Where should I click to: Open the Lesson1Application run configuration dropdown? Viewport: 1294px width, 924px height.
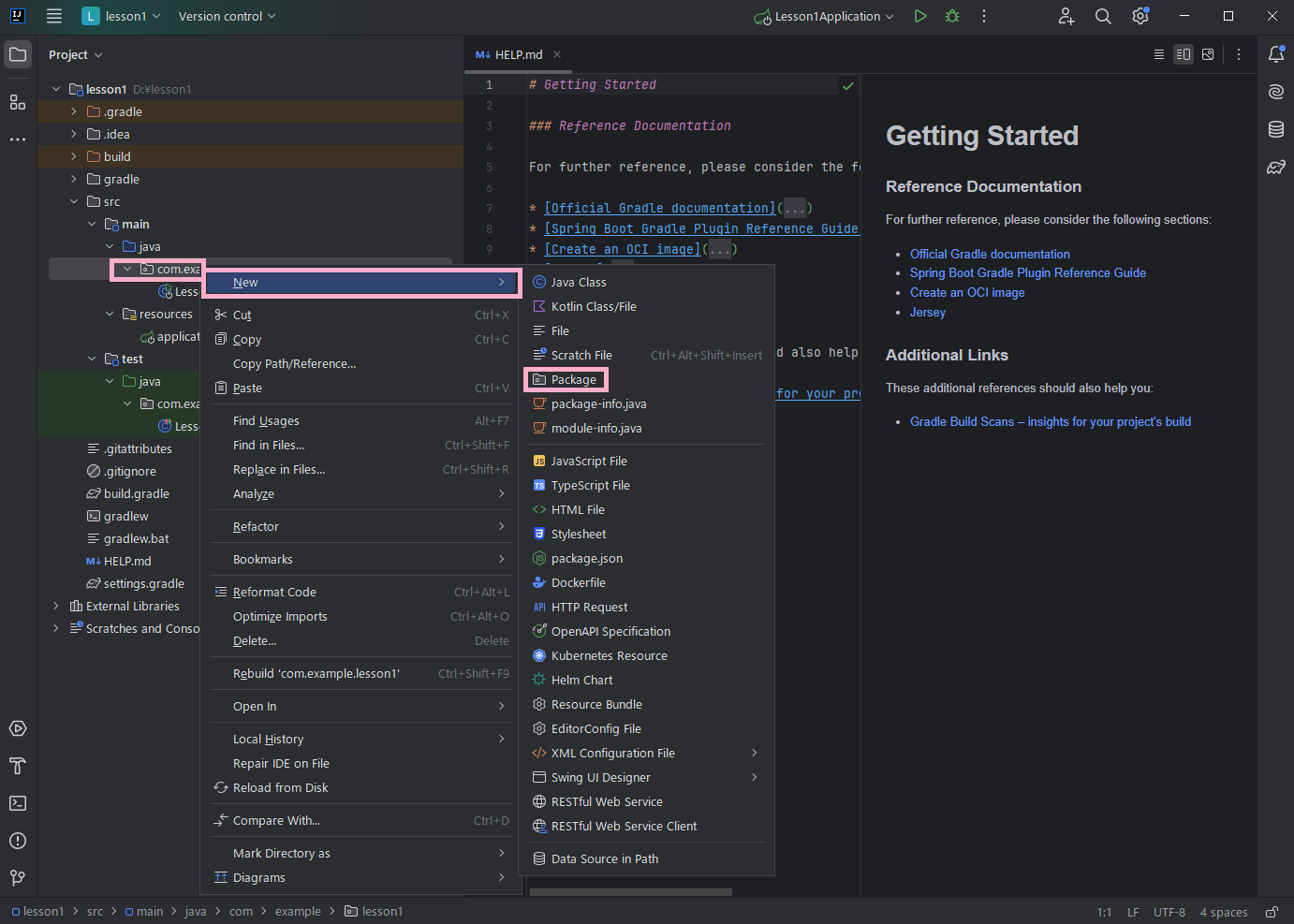824,16
